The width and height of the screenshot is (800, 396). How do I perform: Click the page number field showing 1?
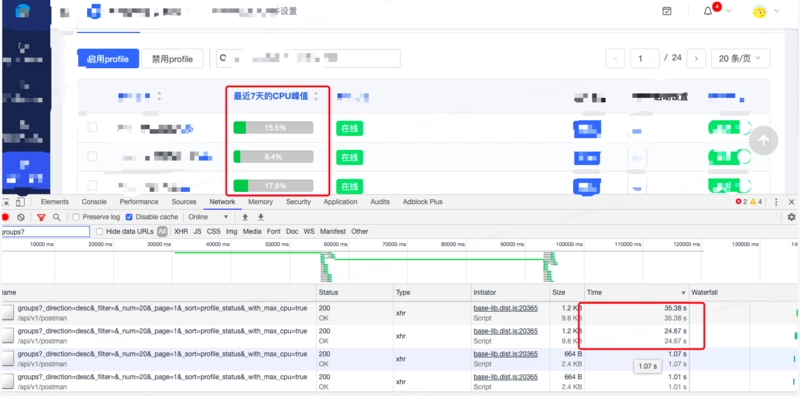pyautogui.click(x=645, y=58)
